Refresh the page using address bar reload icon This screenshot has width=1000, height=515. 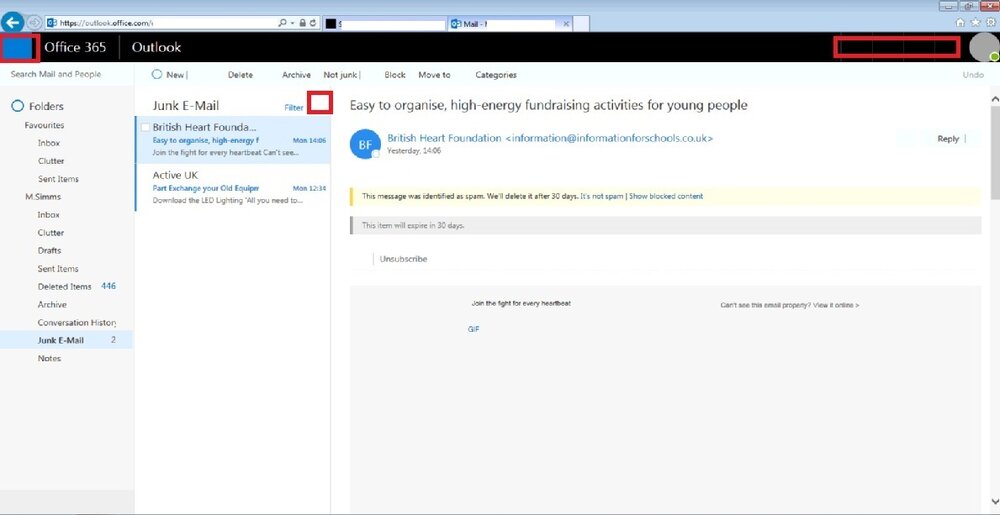(314, 23)
